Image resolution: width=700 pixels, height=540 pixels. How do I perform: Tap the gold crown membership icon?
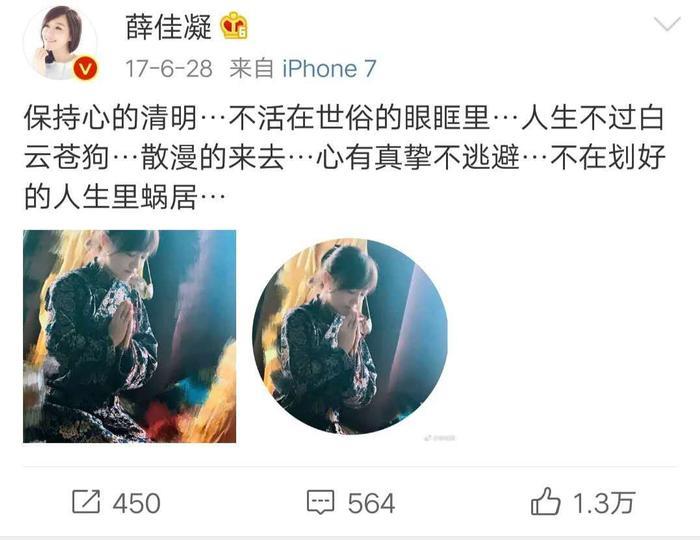point(234,25)
